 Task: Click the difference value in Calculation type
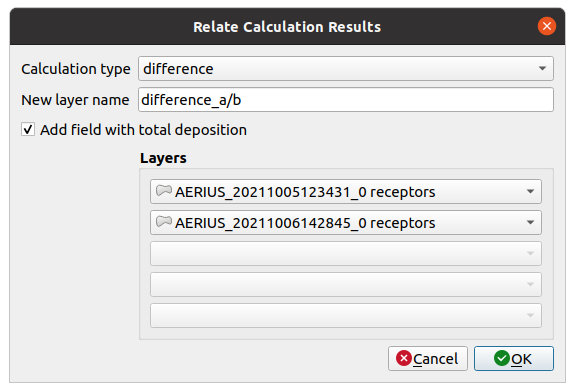point(178,69)
